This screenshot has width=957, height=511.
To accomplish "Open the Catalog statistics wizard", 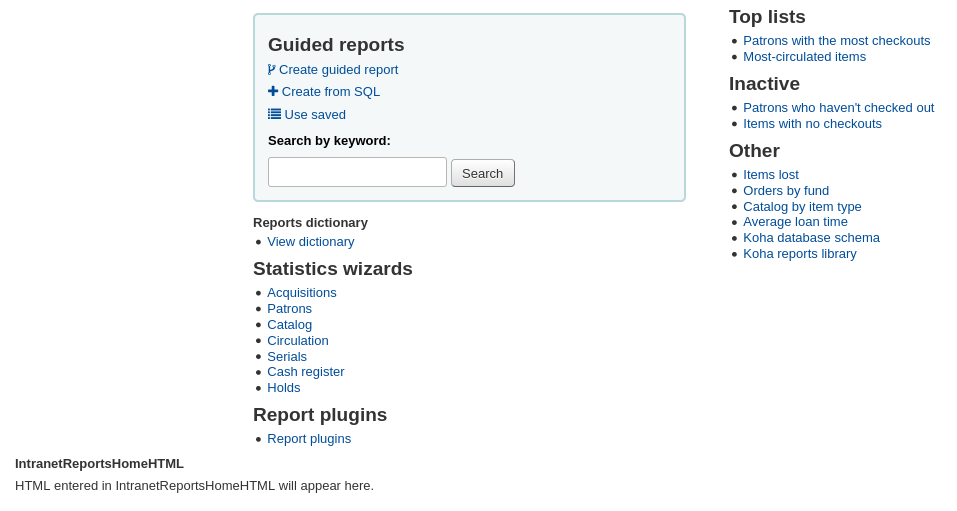I will click(289, 325).
